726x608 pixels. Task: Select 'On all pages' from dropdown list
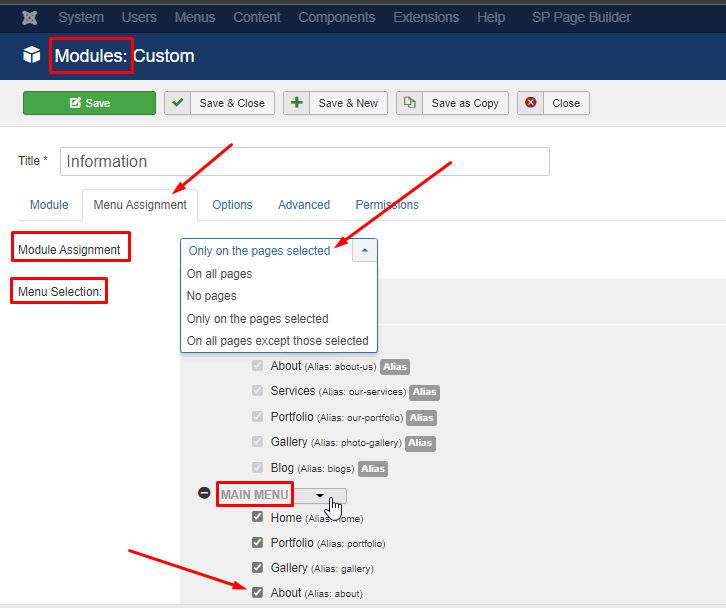(219, 274)
